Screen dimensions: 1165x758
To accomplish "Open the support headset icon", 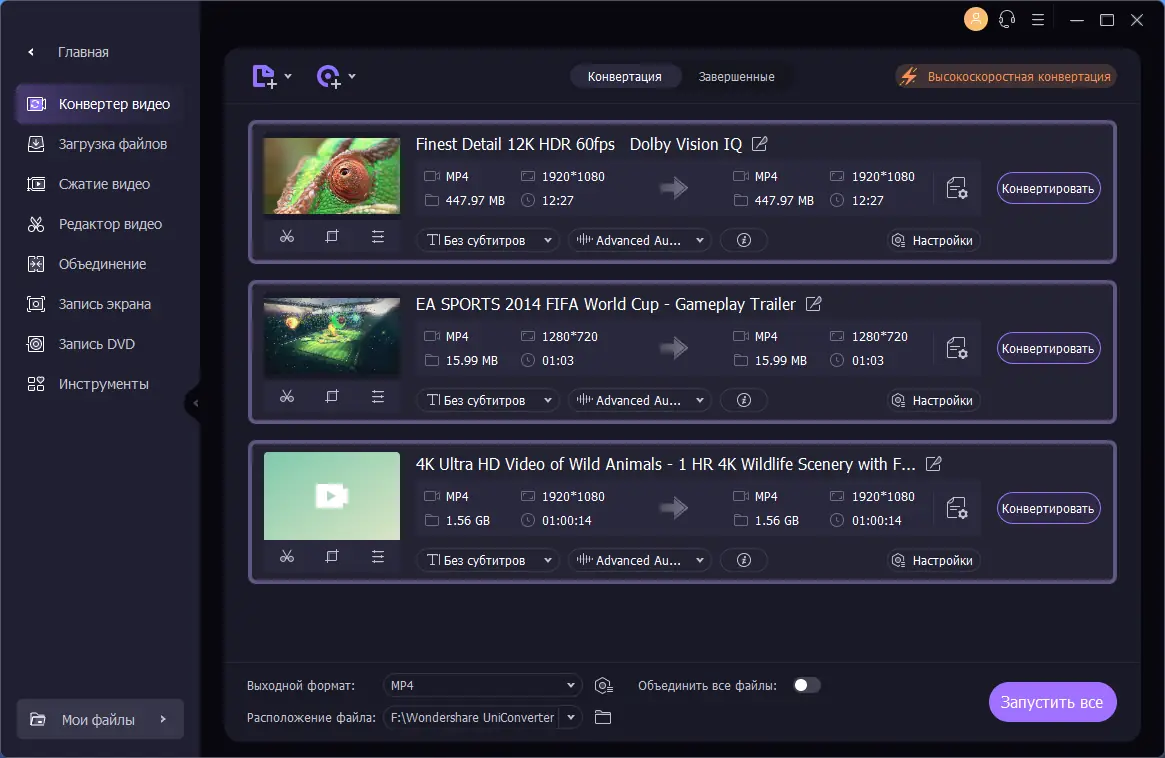I will point(1007,19).
